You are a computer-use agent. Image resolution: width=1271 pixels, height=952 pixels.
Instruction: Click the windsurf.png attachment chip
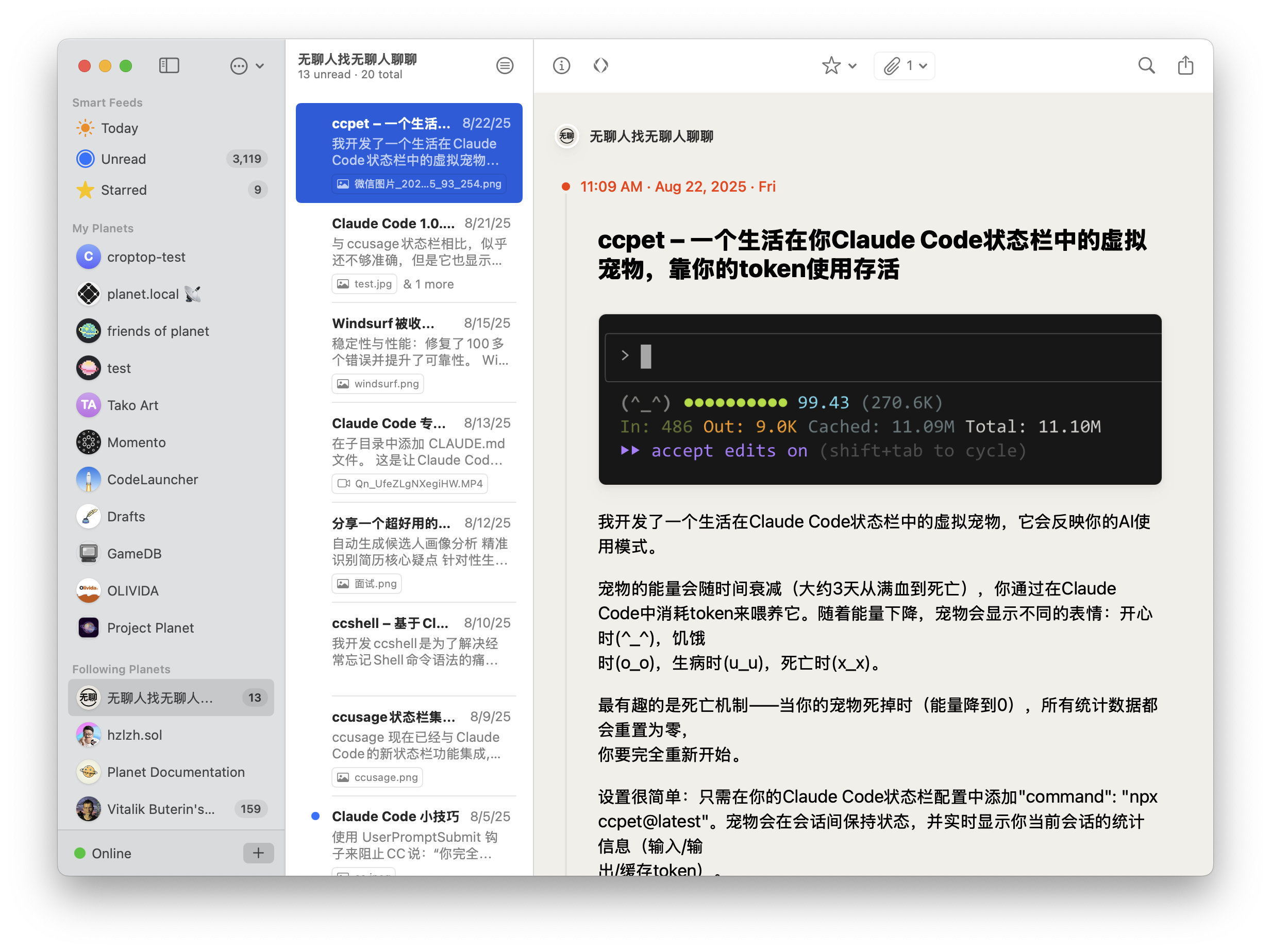pos(378,384)
